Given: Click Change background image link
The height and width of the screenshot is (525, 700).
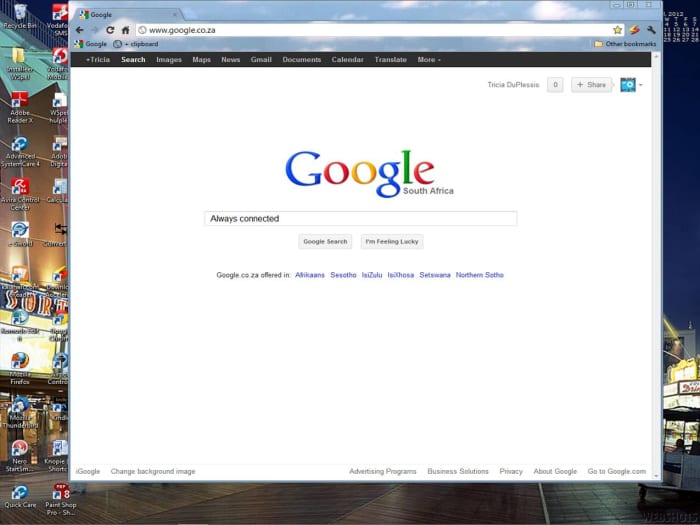Looking at the screenshot, I should click(x=153, y=471).
